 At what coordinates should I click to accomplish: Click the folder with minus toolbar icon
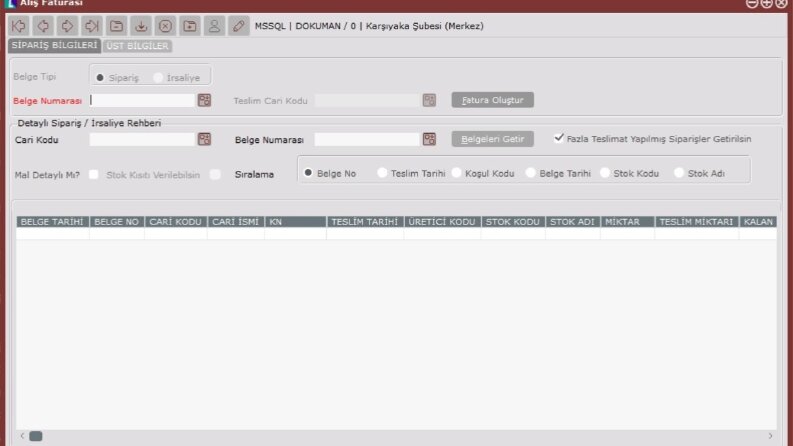pos(116,26)
